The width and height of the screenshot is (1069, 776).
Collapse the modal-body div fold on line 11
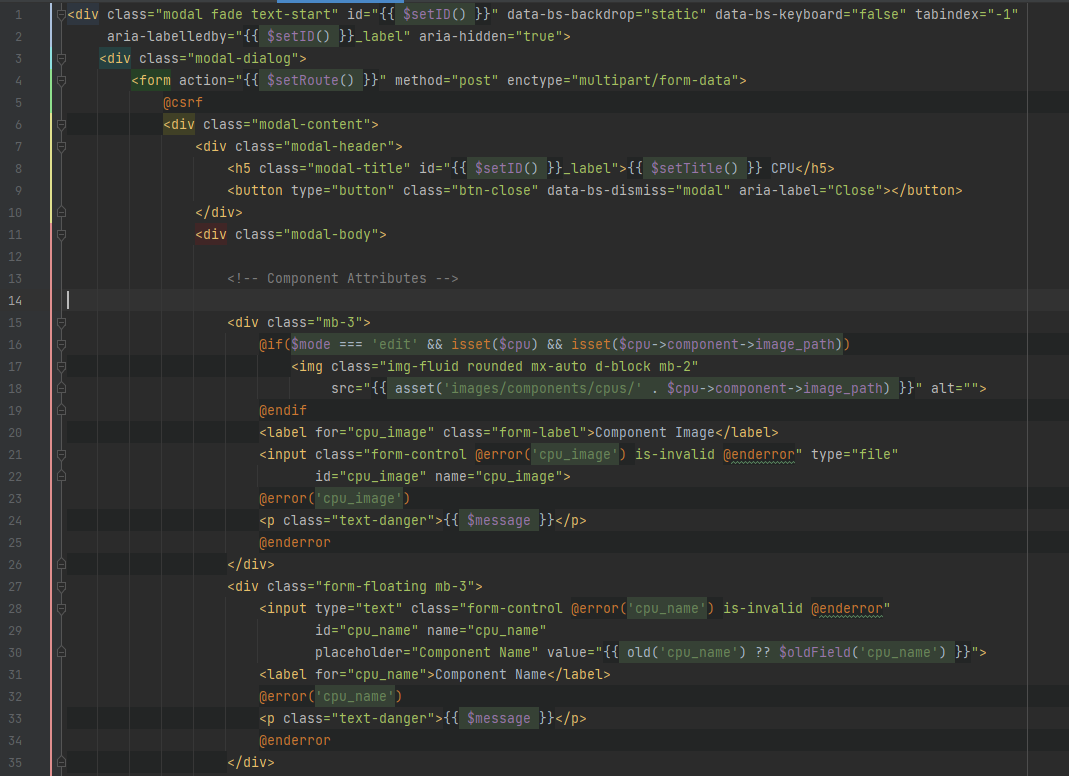click(x=61, y=235)
